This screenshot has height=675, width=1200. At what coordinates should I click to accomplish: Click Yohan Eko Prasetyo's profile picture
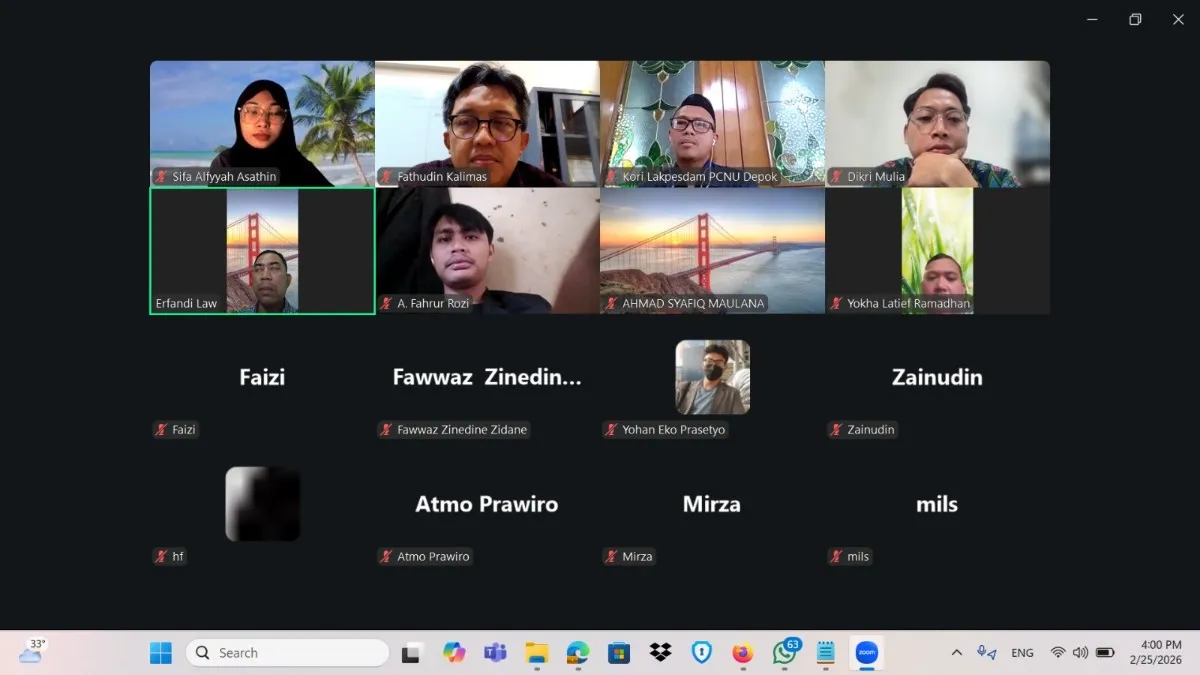pos(712,377)
